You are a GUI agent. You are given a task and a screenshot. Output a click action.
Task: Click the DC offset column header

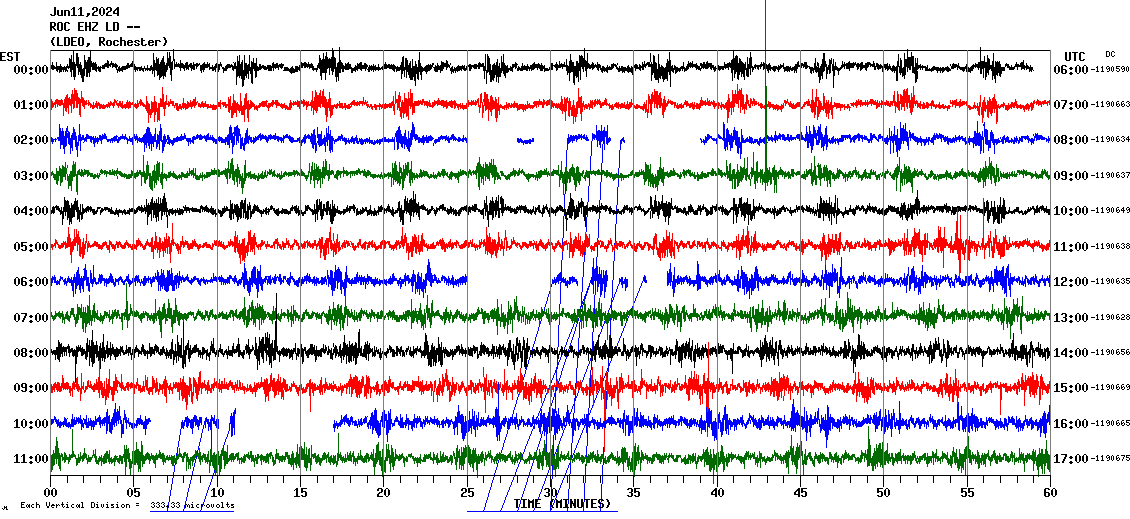pos(1110,54)
